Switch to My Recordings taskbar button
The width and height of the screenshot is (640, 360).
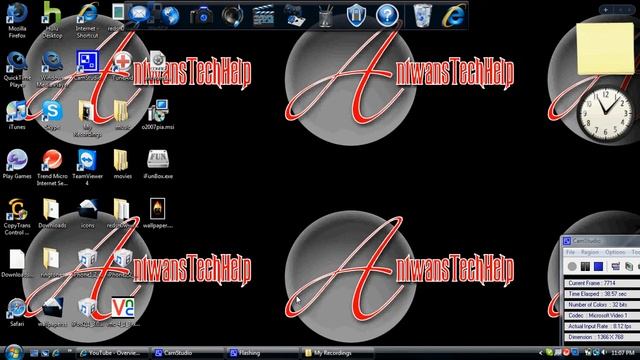(x=337, y=353)
